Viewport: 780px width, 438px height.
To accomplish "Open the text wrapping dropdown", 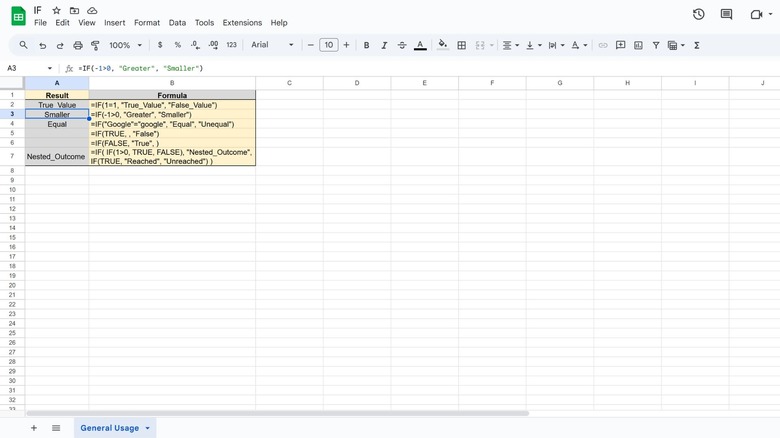I will coord(556,45).
